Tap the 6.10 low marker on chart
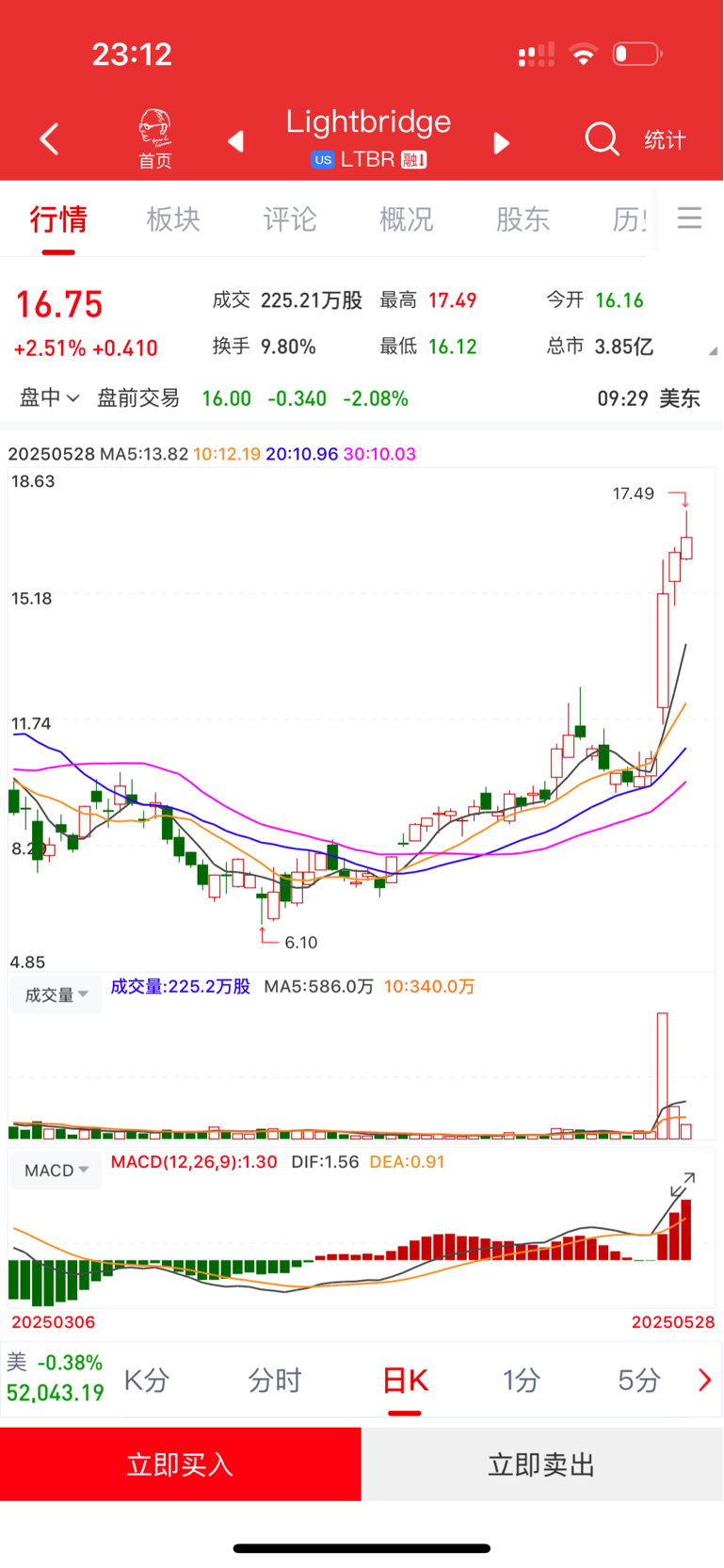724x1568 pixels. coord(301,942)
